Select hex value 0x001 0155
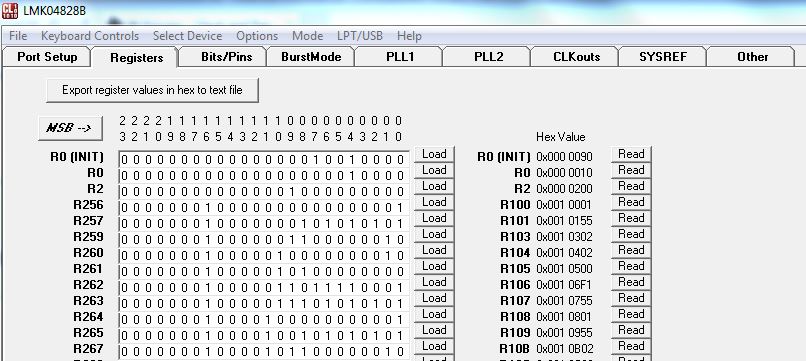The image size is (806, 361). click(564, 221)
